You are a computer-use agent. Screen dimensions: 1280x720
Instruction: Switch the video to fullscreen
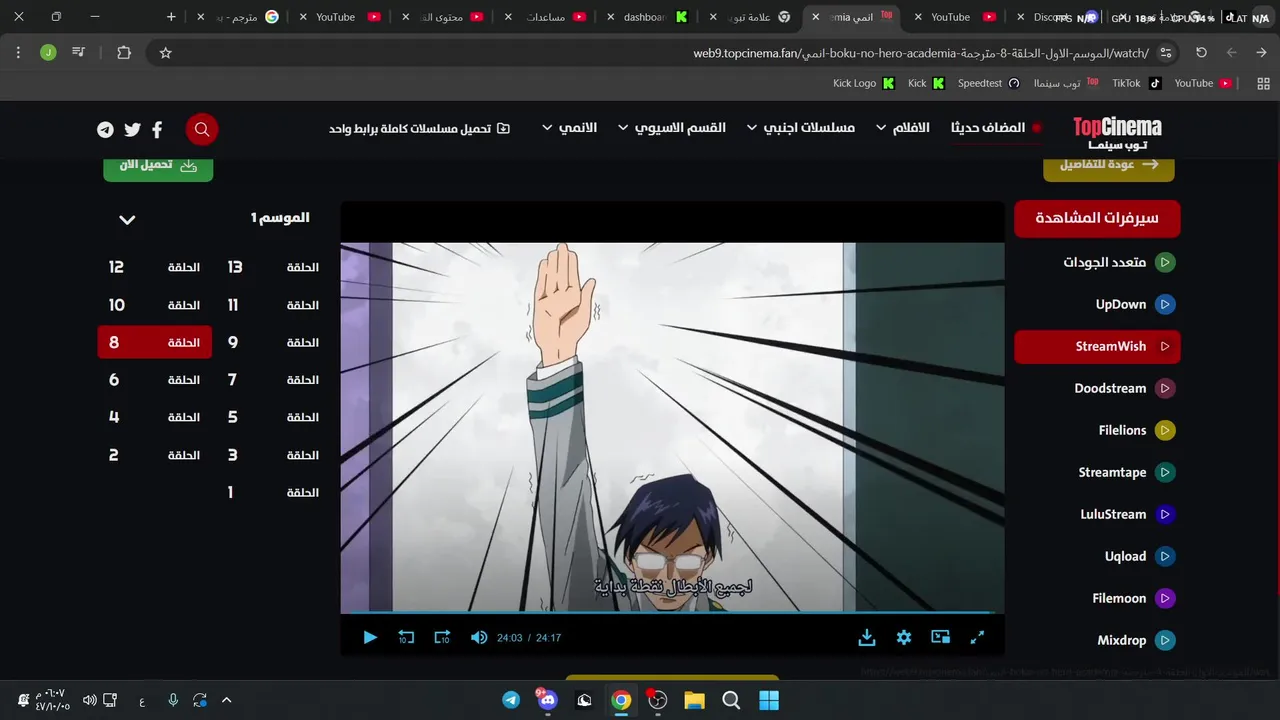point(977,637)
